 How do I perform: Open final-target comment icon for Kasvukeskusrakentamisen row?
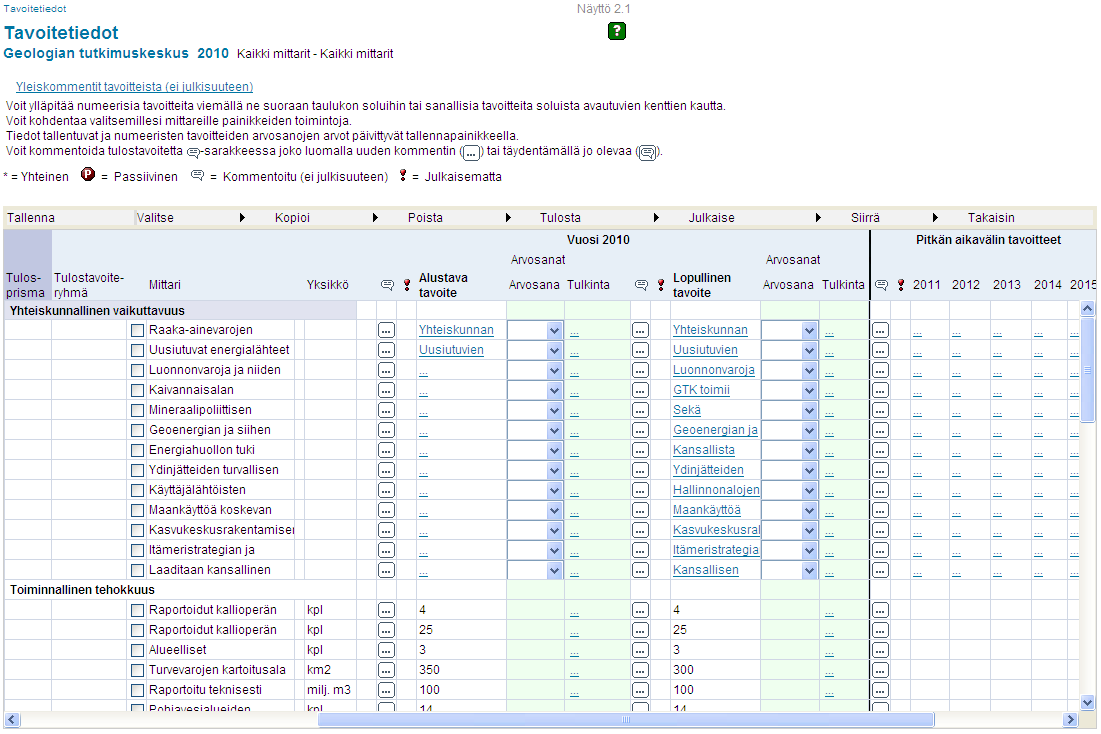point(640,530)
